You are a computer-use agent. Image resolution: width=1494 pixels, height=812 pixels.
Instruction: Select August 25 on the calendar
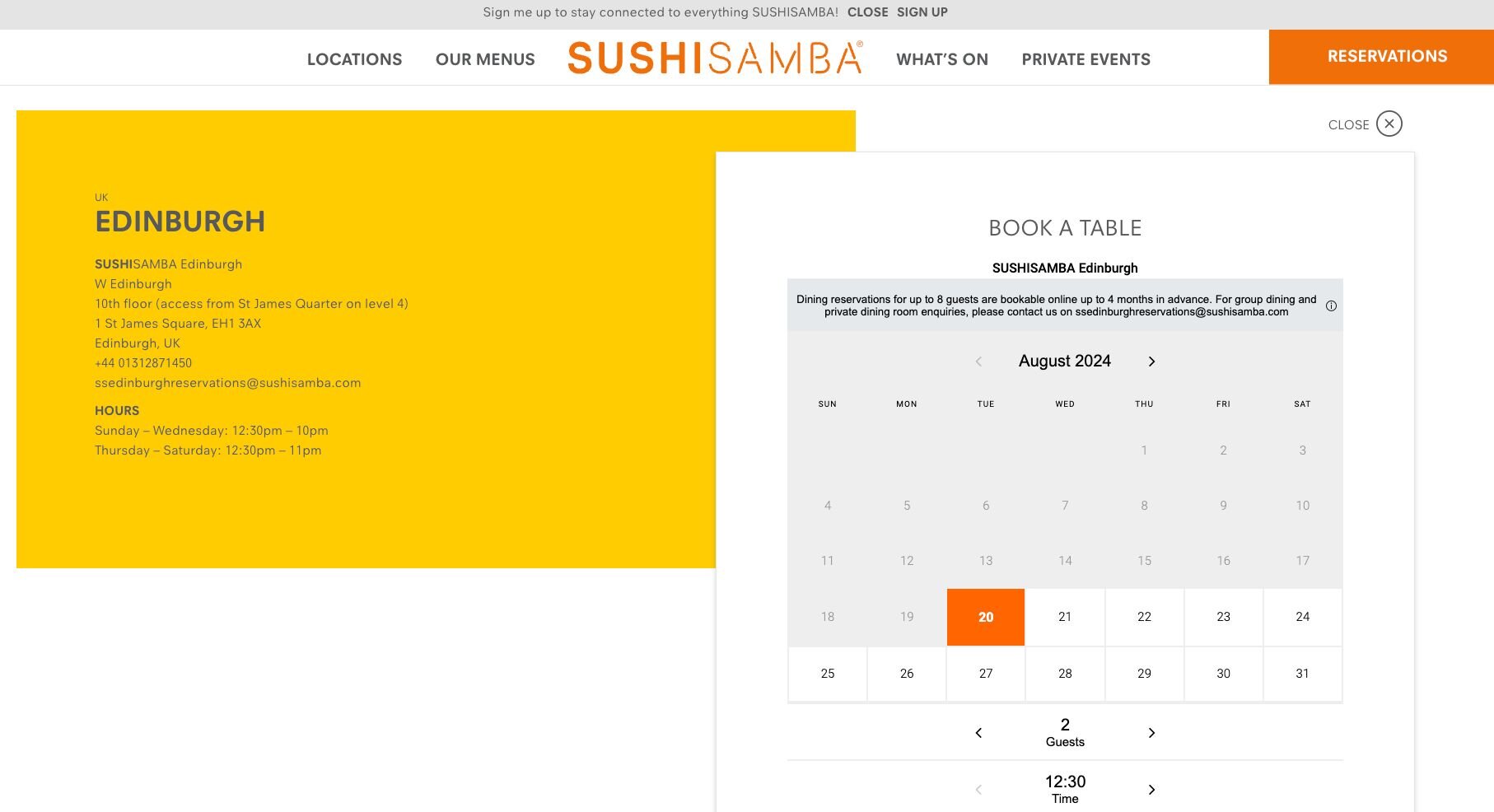[828, 674]
